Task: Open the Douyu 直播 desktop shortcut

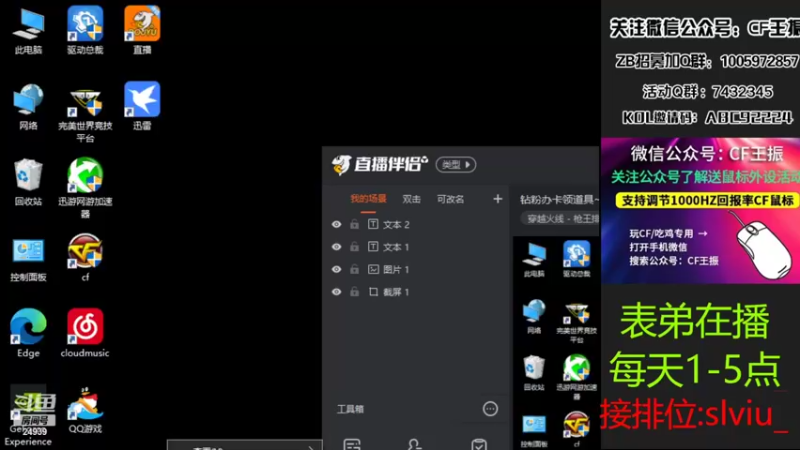Action: coord(142,31)
